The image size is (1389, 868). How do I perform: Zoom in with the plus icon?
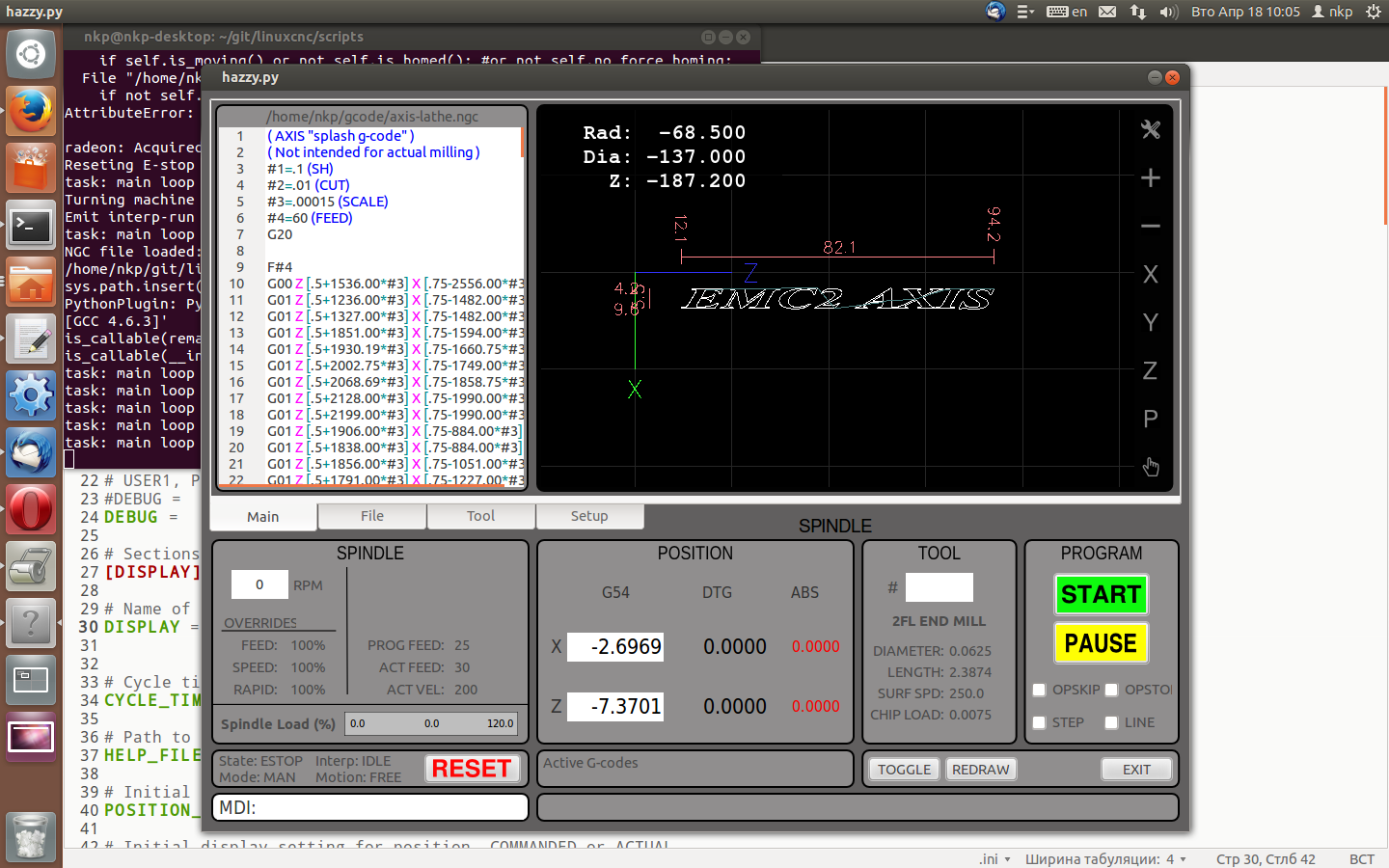pyautogui.click(x=1150, y=177)
